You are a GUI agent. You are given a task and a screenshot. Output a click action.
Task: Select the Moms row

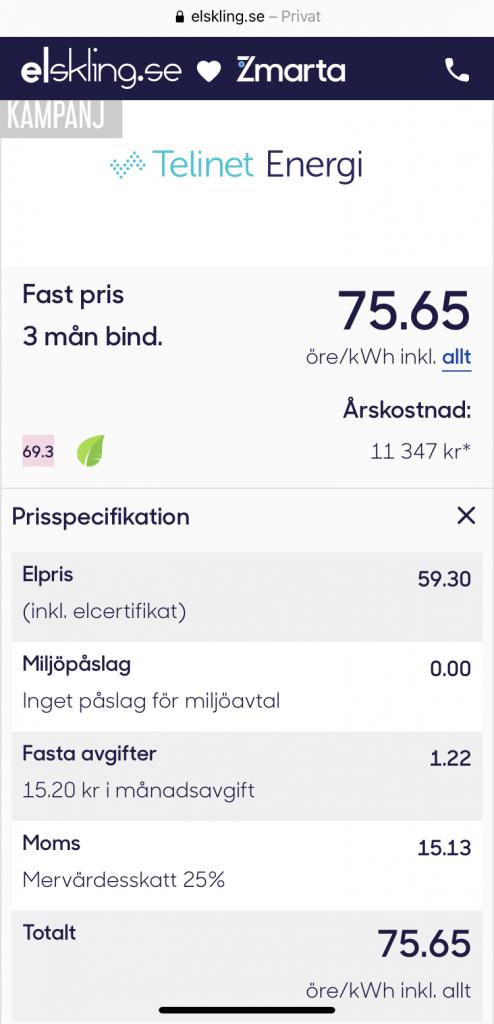pyautogui.click(x=247, y=865)
